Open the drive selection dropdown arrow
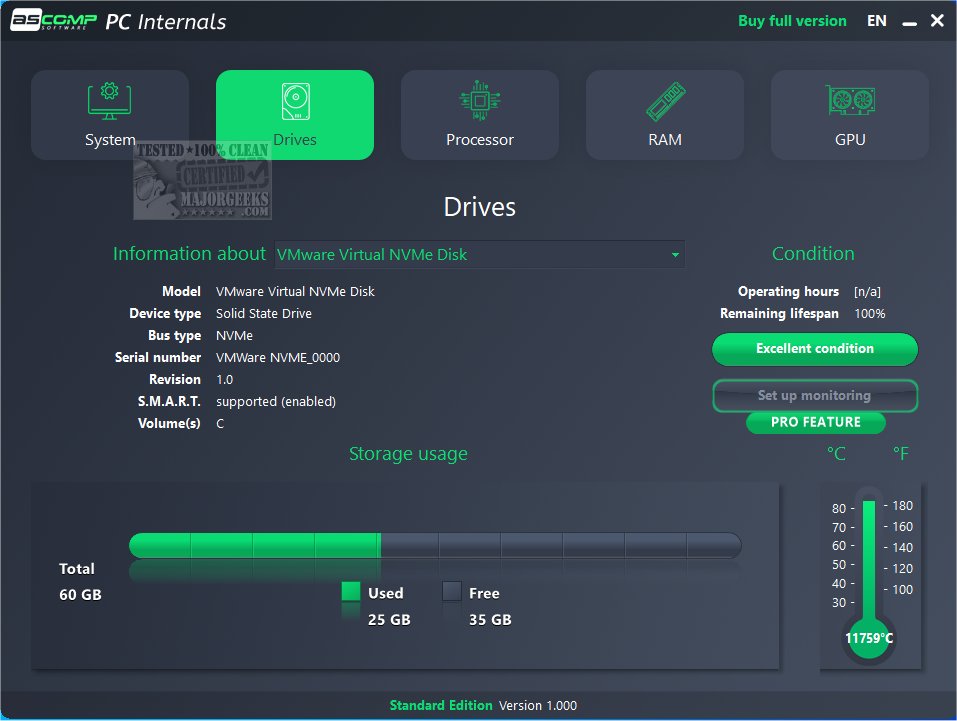 [675, 255]
